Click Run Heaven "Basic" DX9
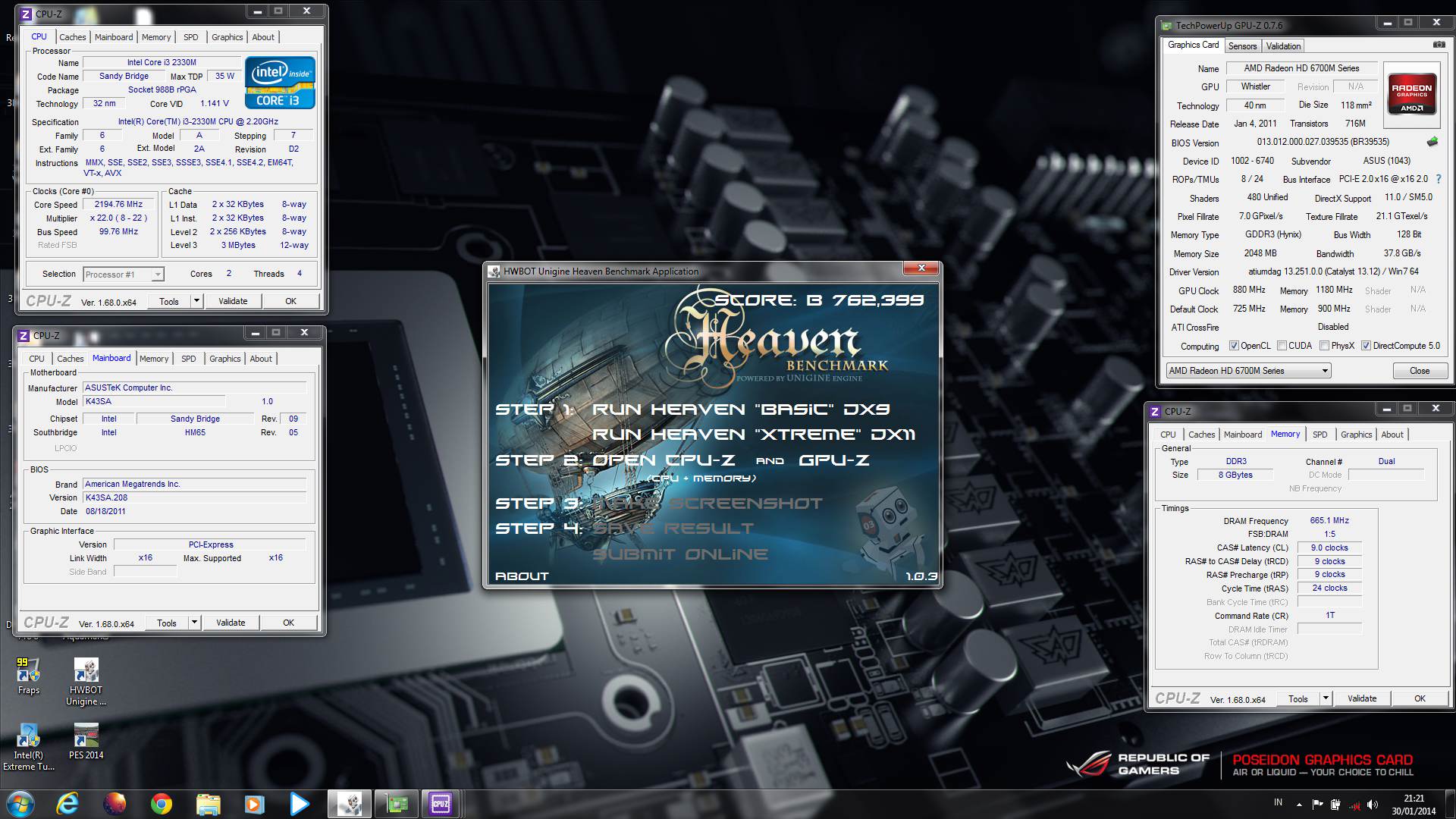Screen dimensions: 1456x819 click(741, 409)
